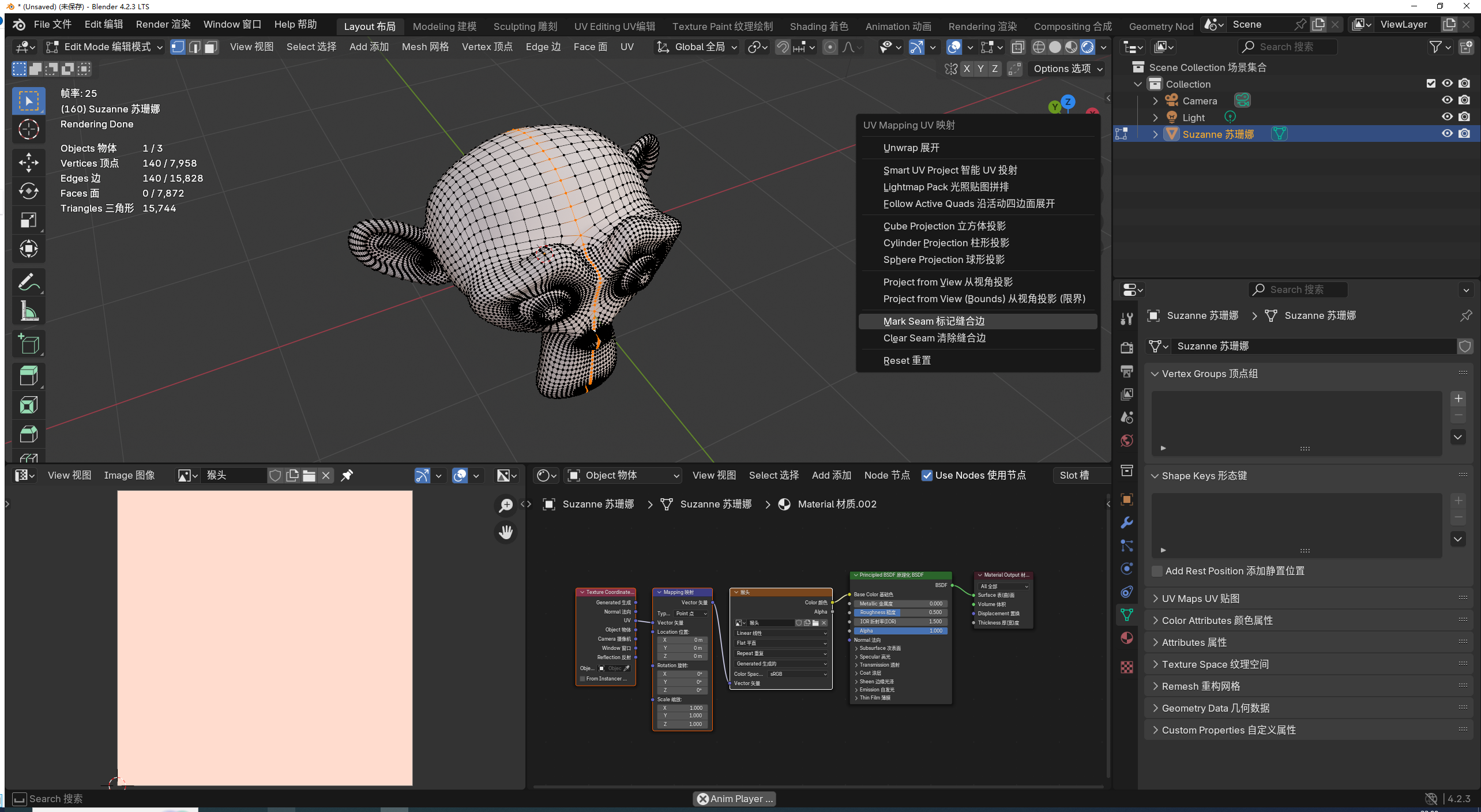The image size is (1481, 812).
Task: Expand Camera tree item in outliner
Action: (x=1155, y=101)
